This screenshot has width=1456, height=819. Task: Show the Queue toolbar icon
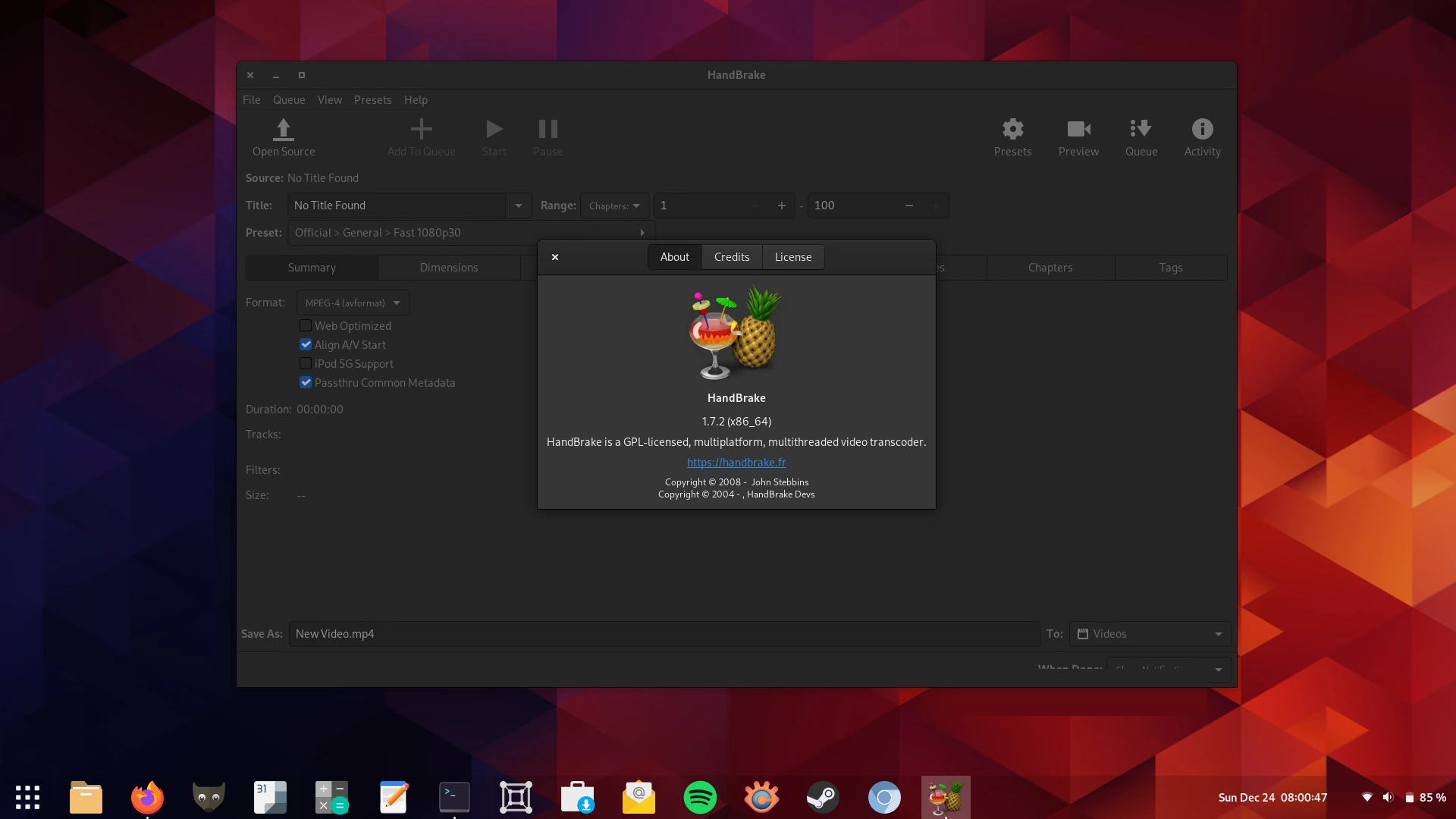[x=1141, y=129]
